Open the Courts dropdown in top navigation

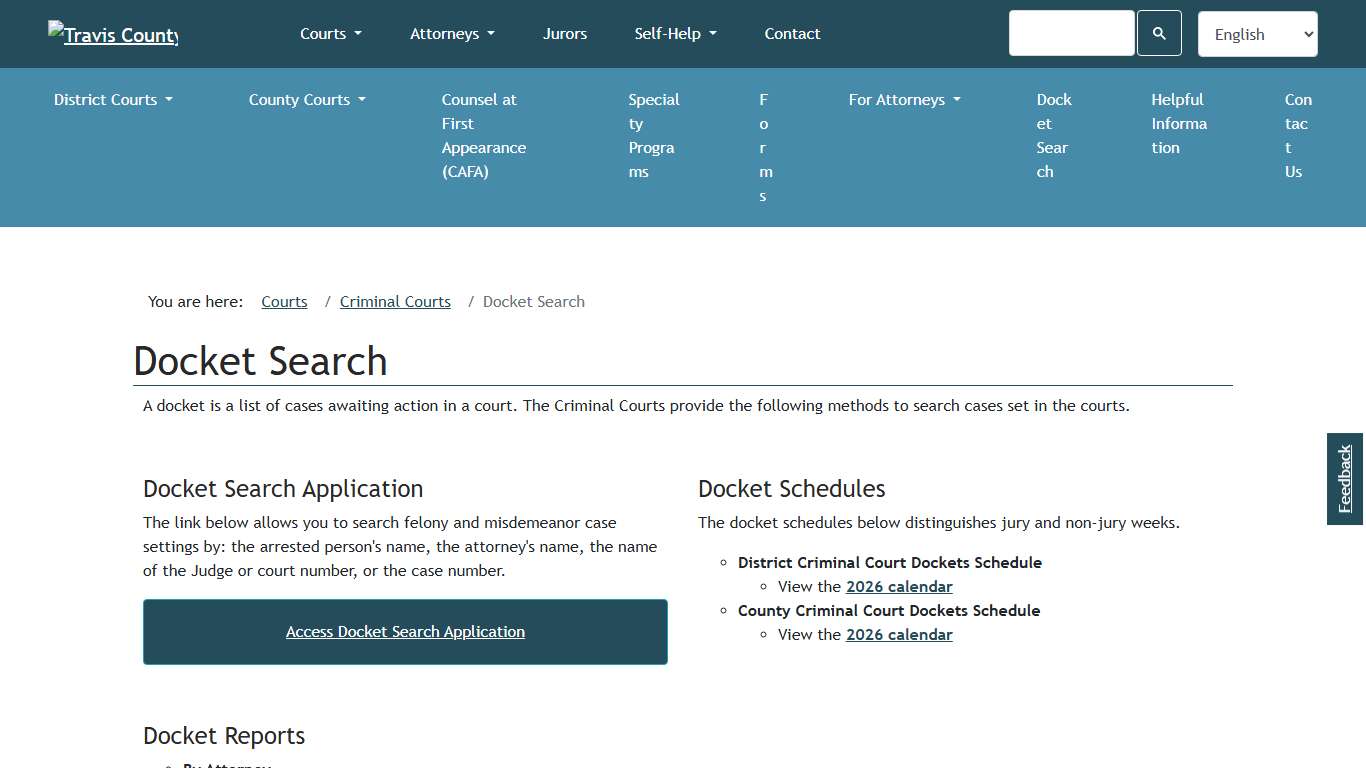(x=330, y=33)
